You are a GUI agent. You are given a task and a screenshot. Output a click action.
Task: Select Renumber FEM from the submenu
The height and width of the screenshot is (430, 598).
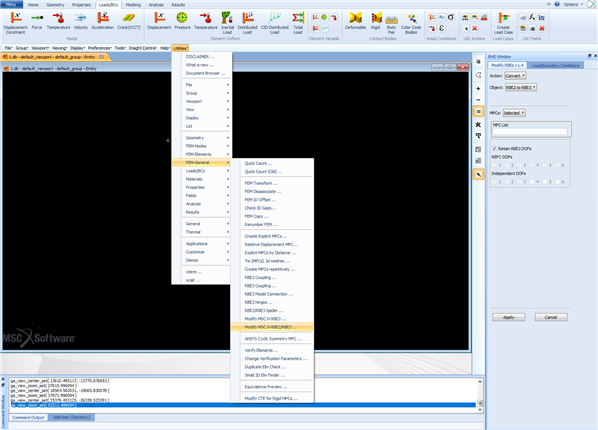click(x=261, y=224)
